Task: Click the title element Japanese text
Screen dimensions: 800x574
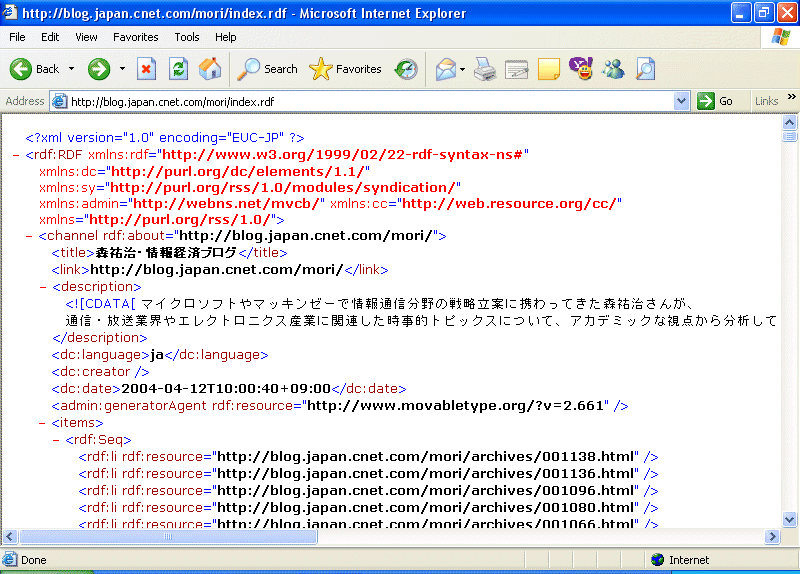Action: click(x=166, y=253)
